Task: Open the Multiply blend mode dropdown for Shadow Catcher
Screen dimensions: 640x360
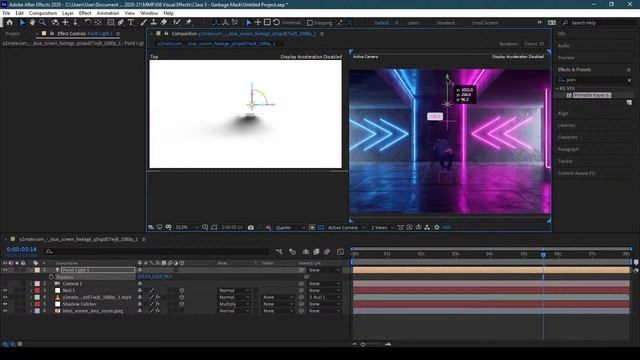Action: tap(233, 304)
